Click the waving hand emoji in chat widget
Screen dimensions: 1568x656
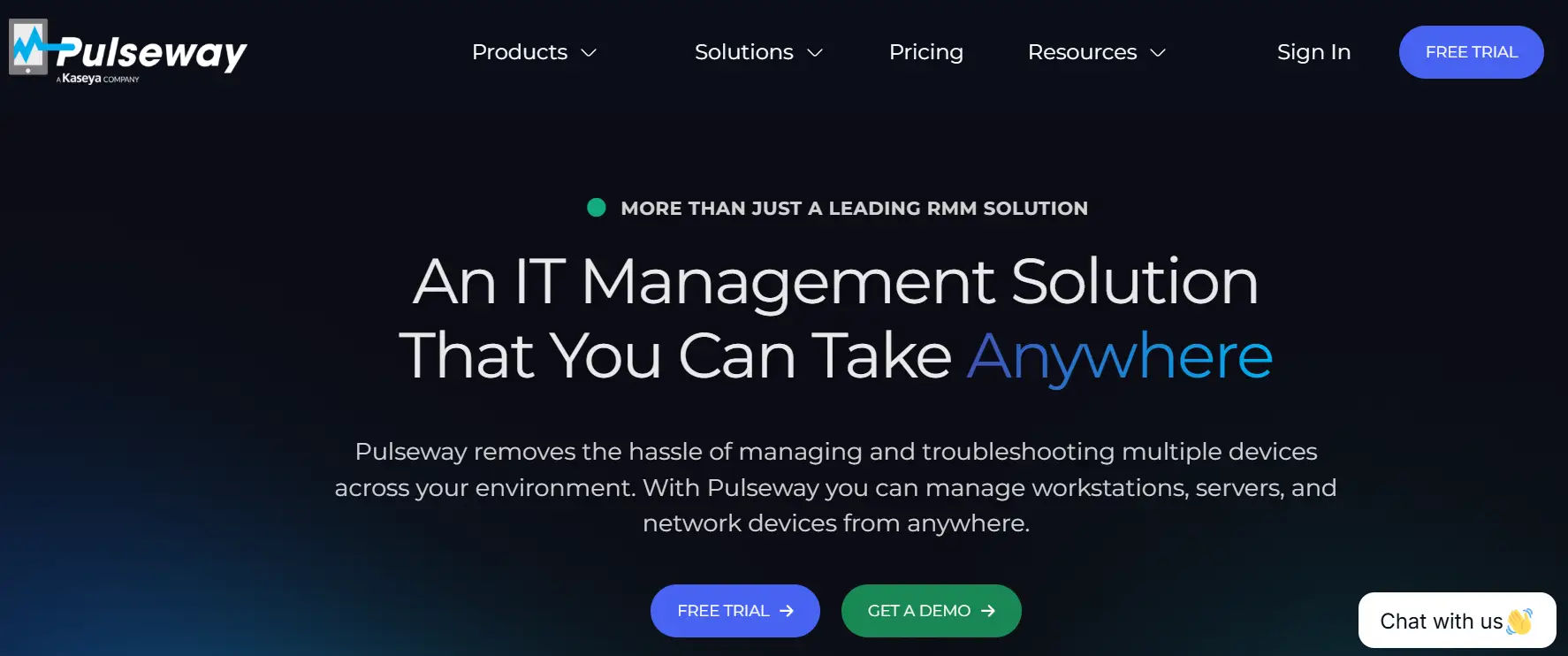click(x=1519, y=622)
